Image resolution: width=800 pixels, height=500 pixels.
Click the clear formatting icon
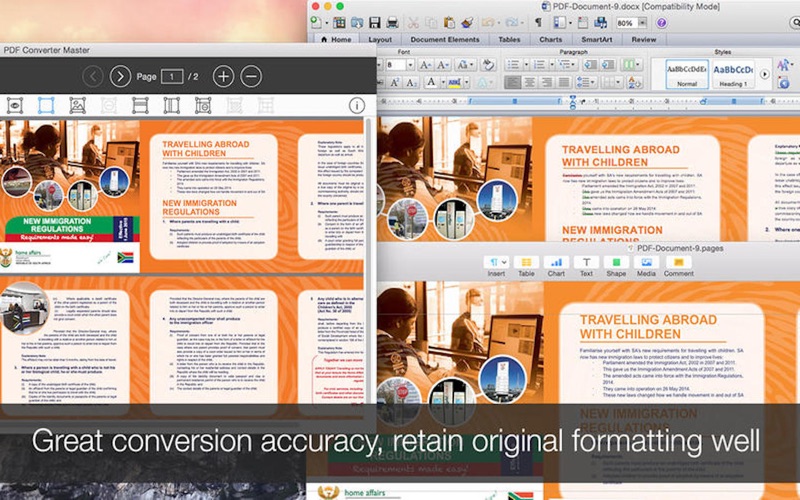tap(489, 65)
